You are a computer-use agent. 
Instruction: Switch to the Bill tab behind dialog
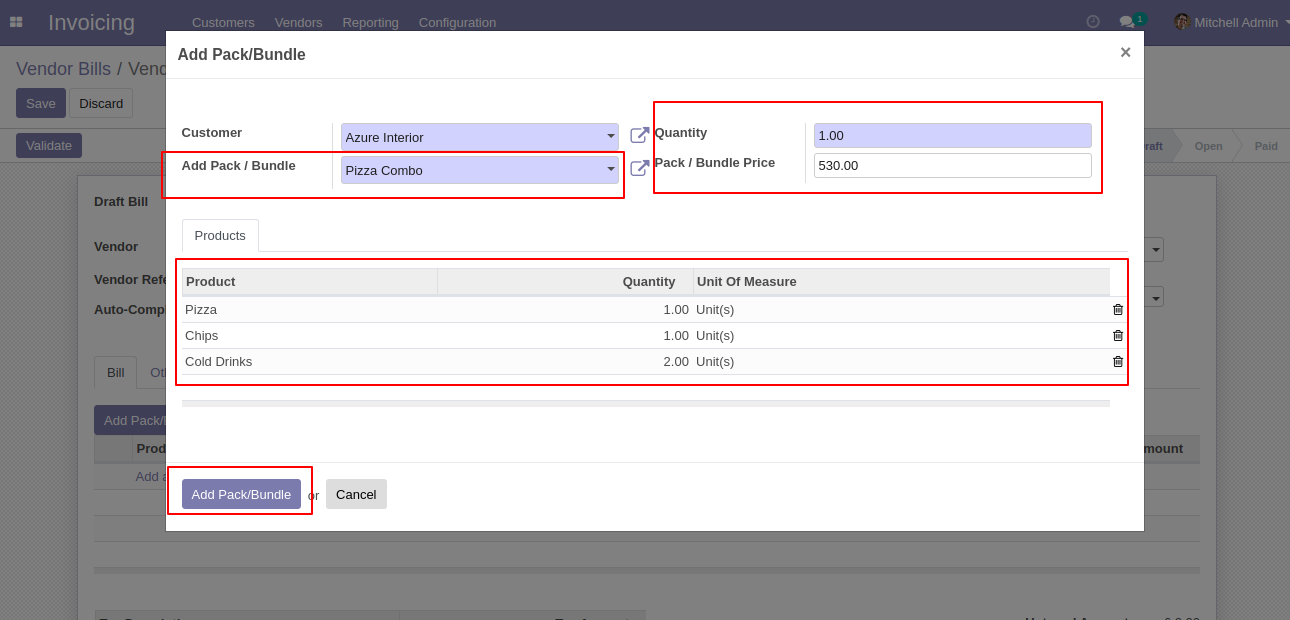(116, 373)
